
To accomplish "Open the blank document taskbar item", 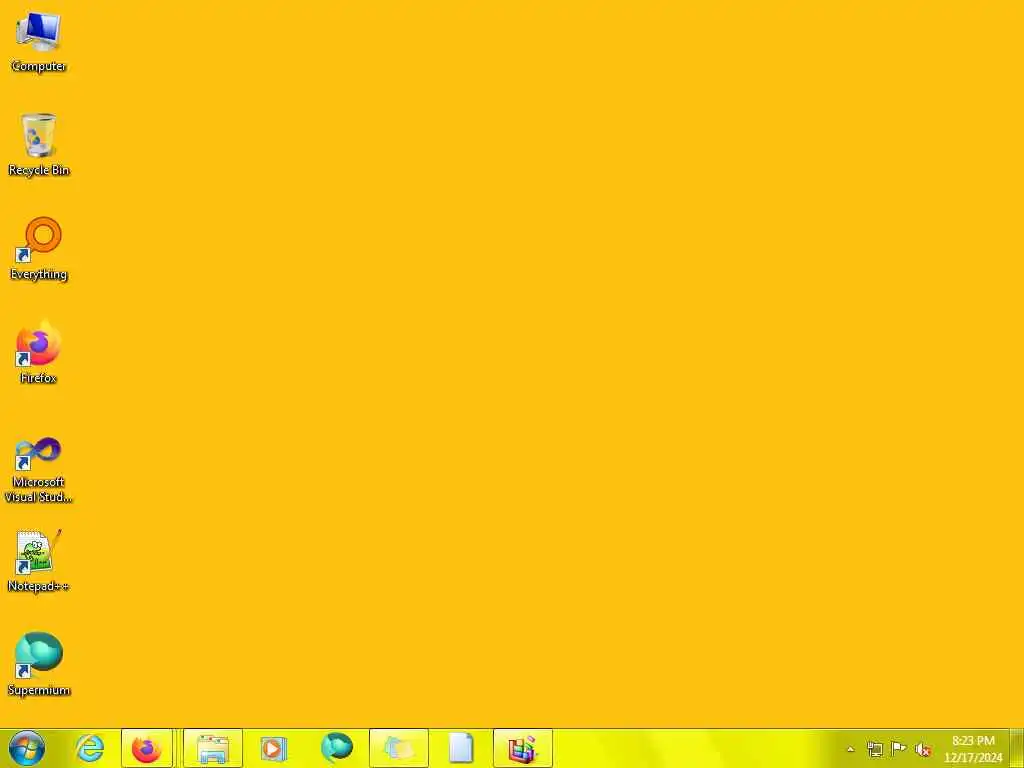I will point(461,748).
